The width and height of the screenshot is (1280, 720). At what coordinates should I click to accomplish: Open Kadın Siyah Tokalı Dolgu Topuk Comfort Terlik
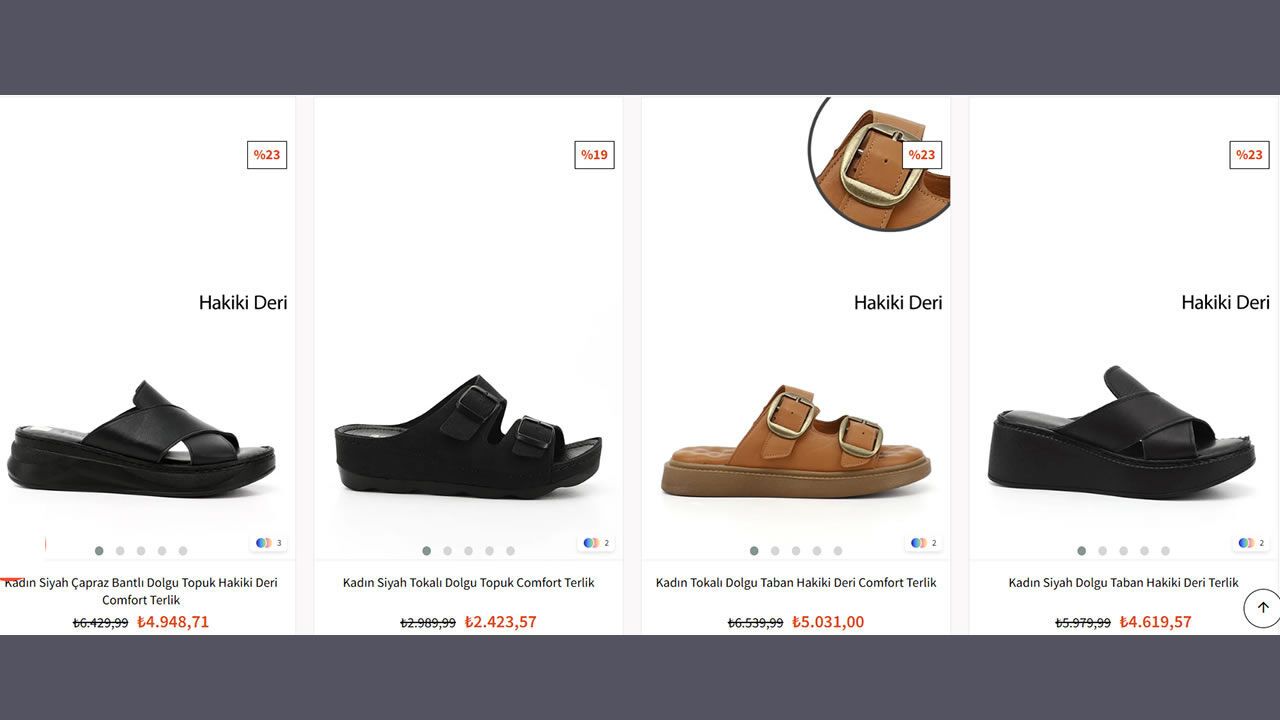tap(468, 582)
